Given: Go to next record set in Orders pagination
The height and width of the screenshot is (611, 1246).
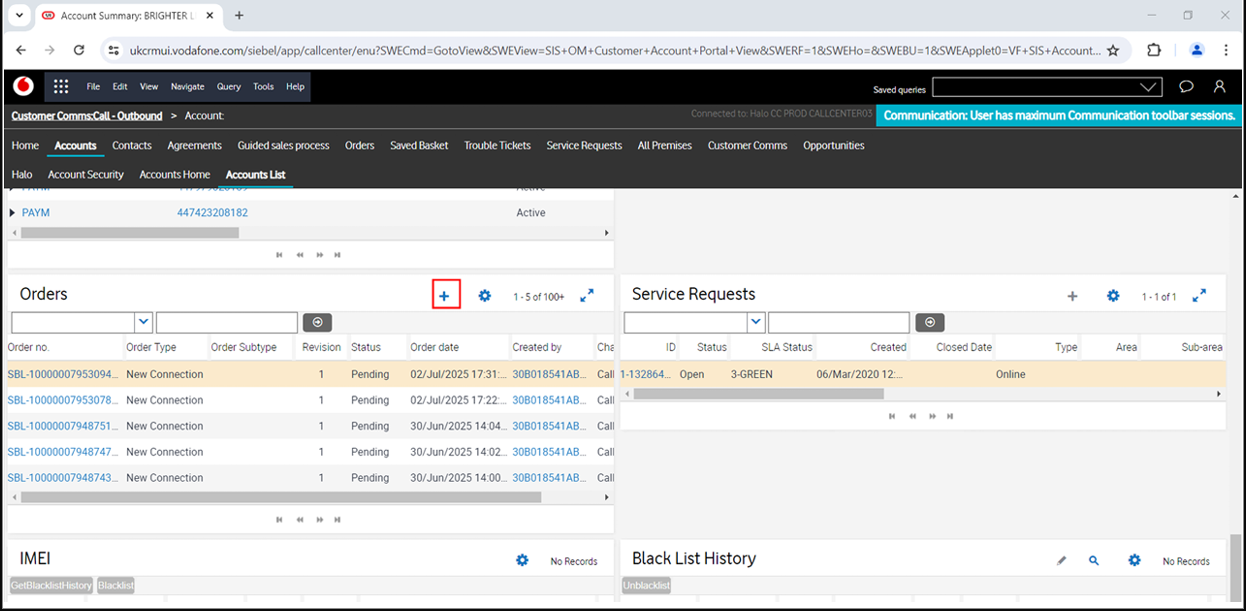Looking at the screenshot, I should (x=319, y=519).
